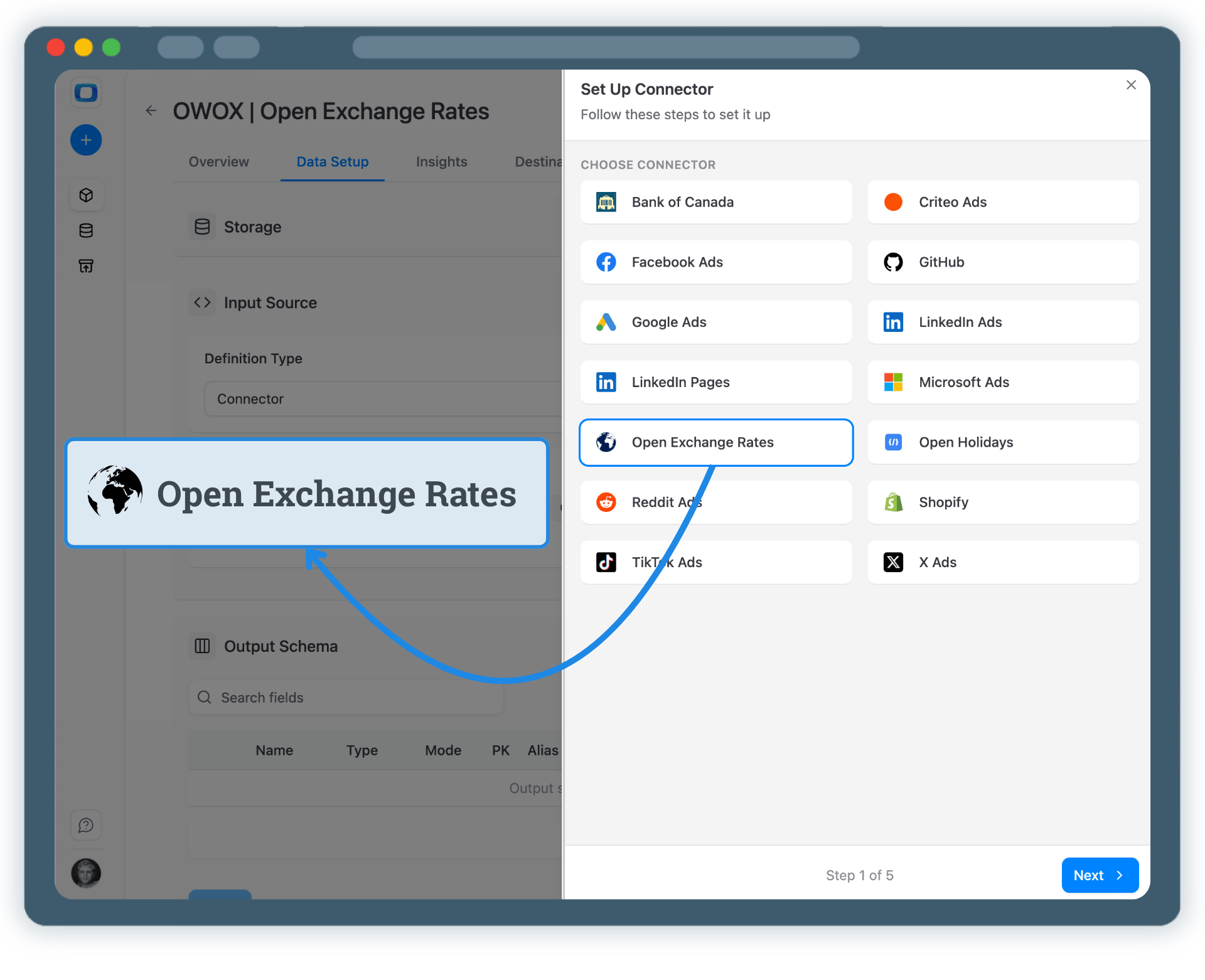Select the TikTok Ads connector
The width and height of the screenshot is (1205, 980).
pos(715,562)
